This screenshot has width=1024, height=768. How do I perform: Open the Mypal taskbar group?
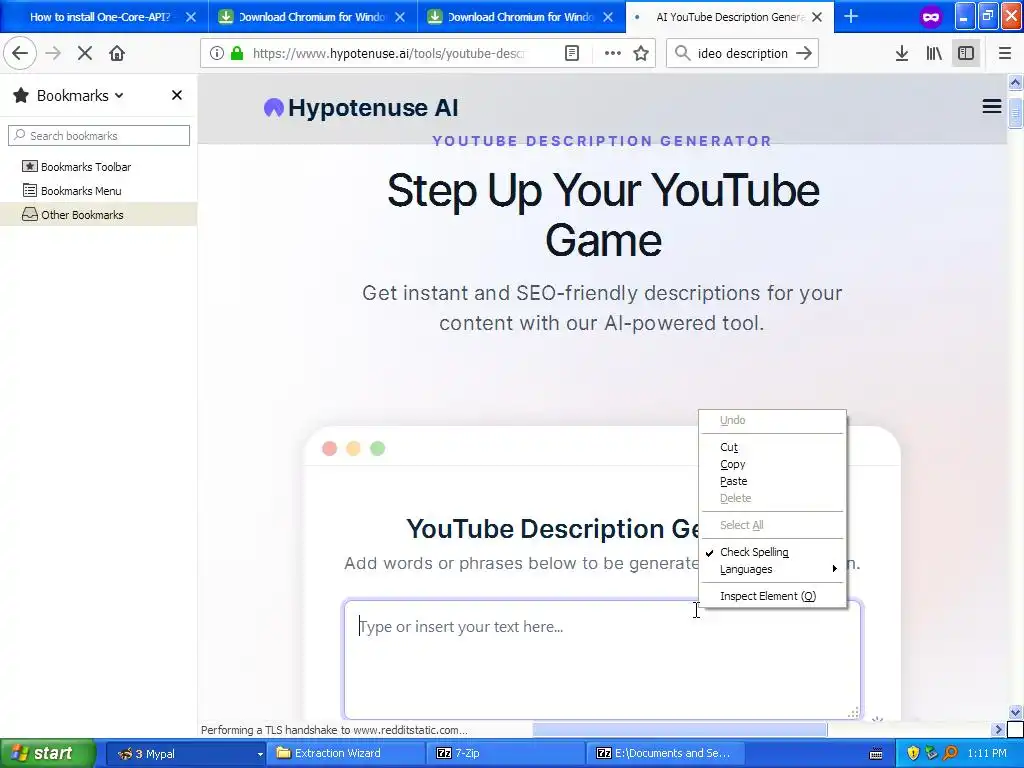coord(185,754)
